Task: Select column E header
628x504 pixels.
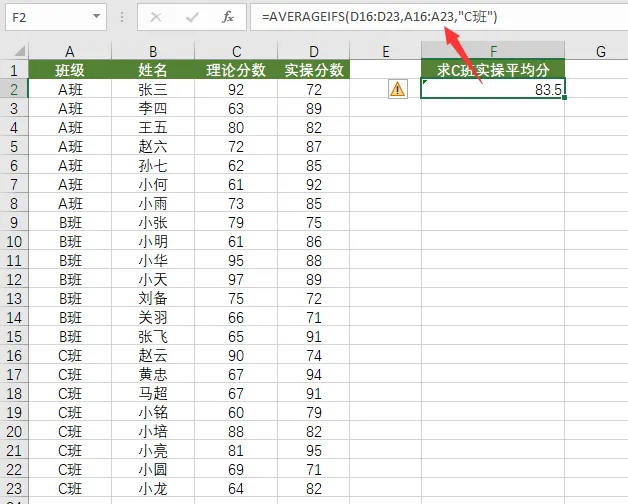Action: point(385,51)
